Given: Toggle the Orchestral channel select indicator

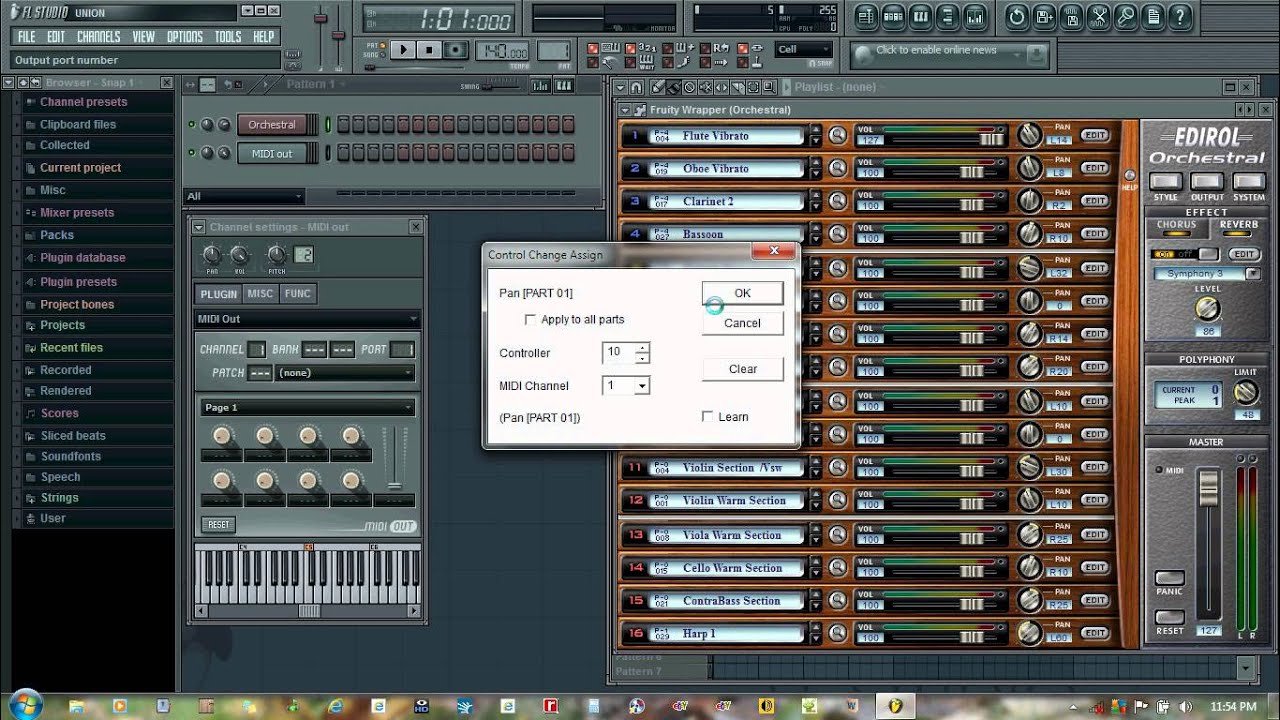Looking at the screenshot, I should (327, 125).
